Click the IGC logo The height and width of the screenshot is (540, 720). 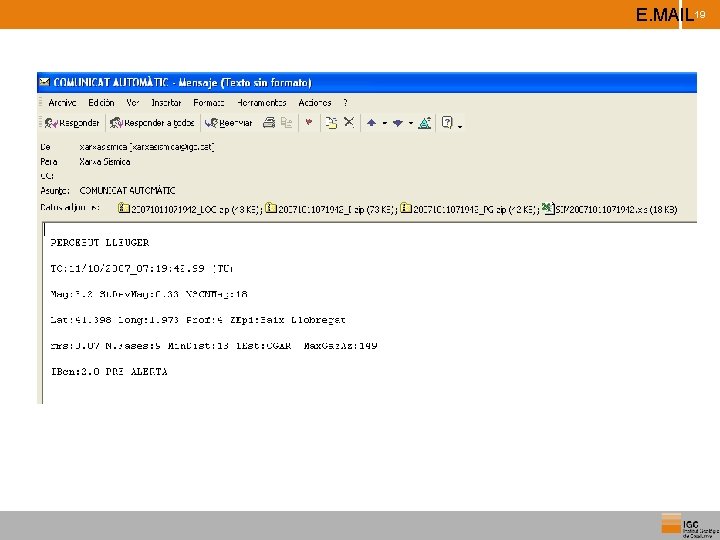click(x=690, y=526)
